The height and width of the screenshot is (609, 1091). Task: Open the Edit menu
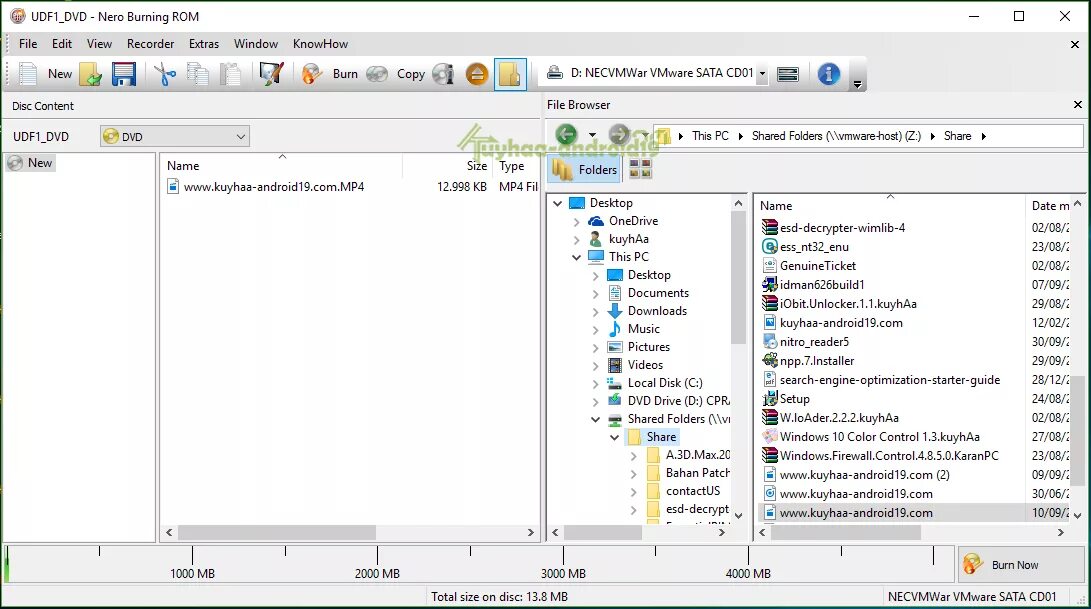click(62, 44)
